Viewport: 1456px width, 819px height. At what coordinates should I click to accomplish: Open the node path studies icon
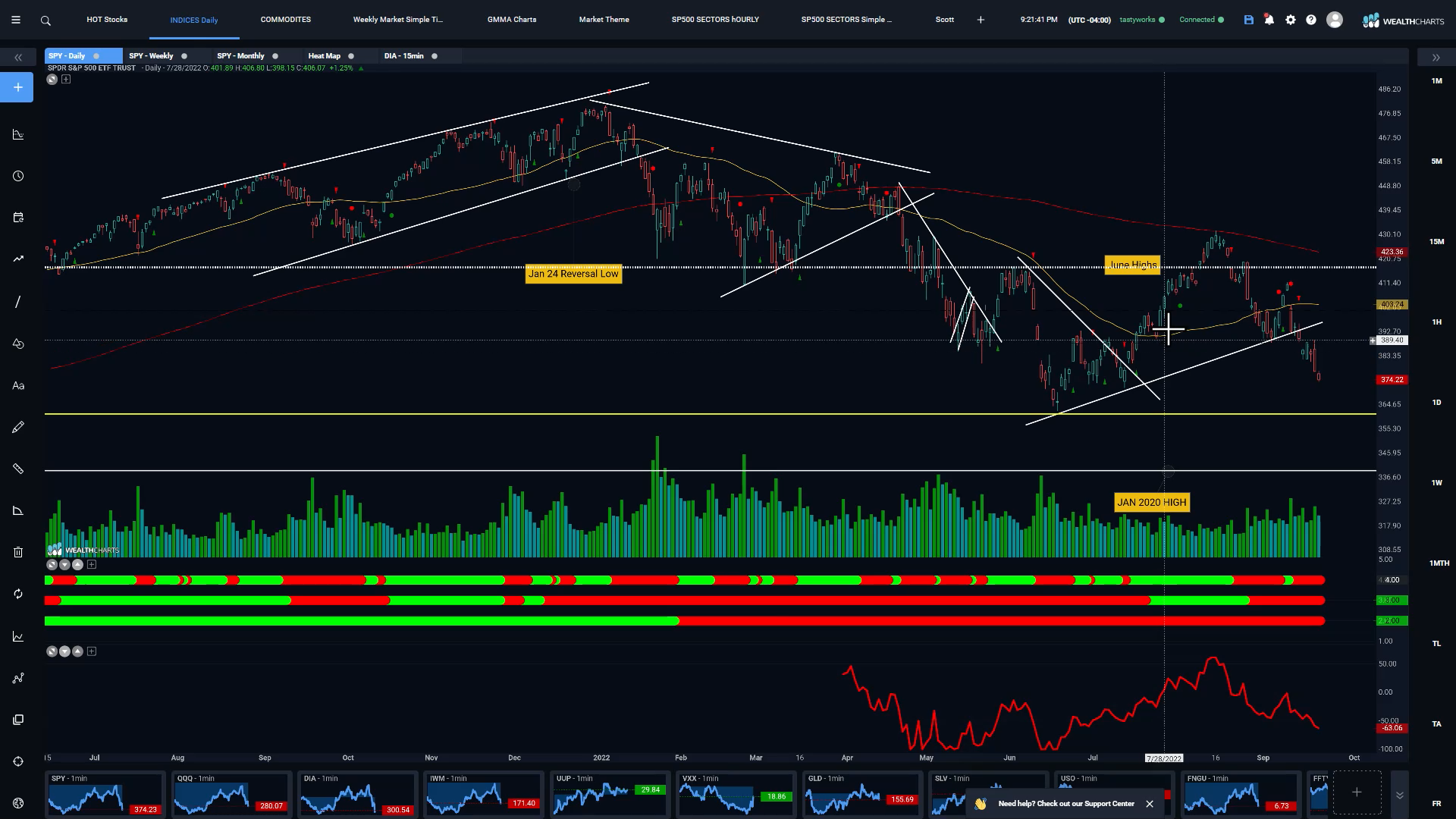point(18,678)
